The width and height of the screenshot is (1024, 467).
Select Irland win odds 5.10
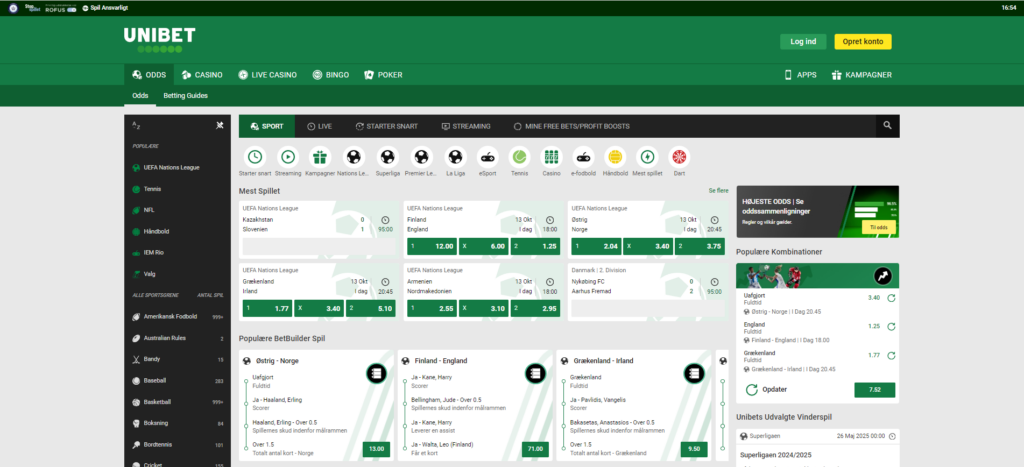pyautogui.click(x=370, y=308)
